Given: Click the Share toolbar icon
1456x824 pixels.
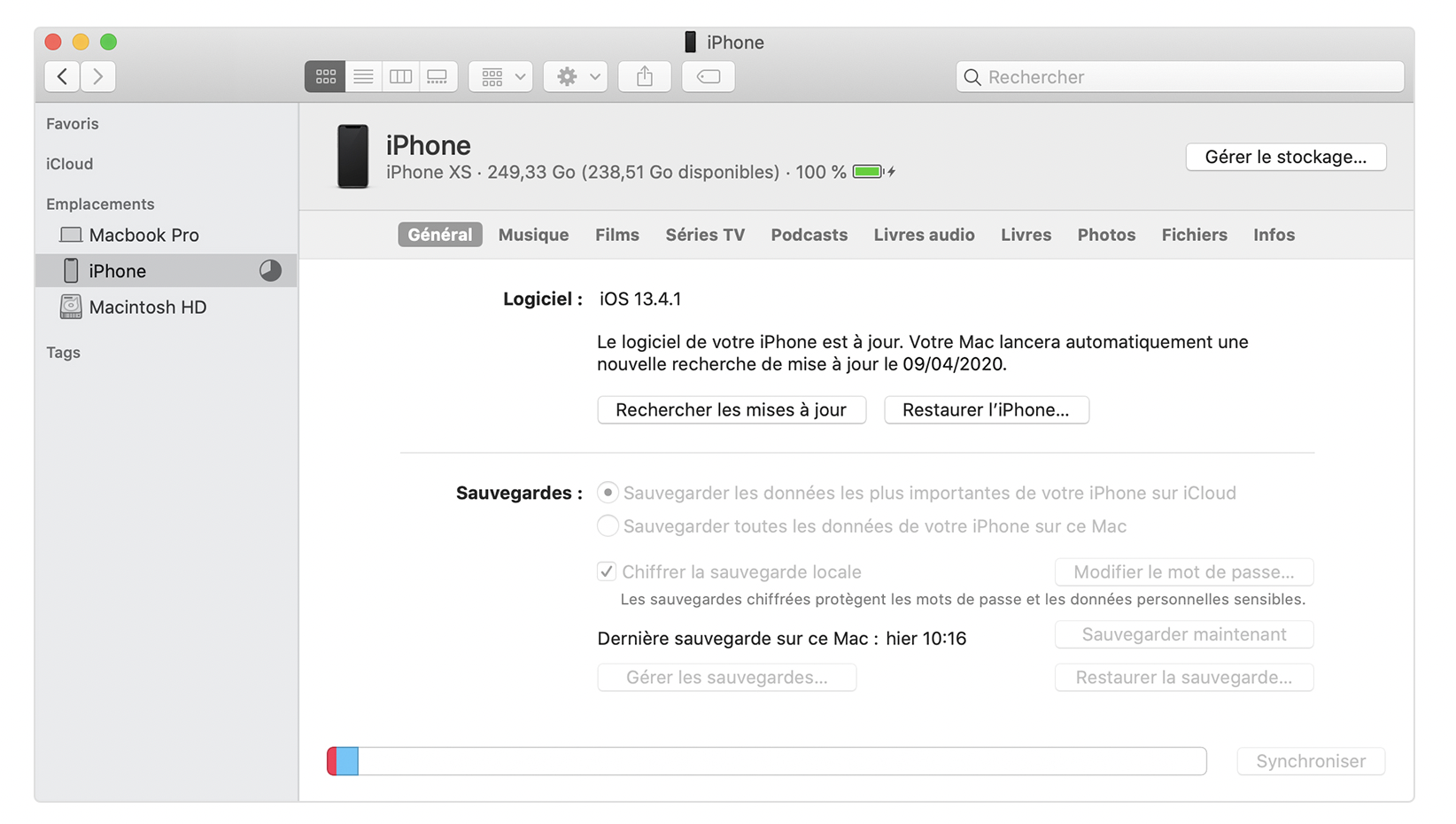Looking at the screenshot, I should (645, 77).
